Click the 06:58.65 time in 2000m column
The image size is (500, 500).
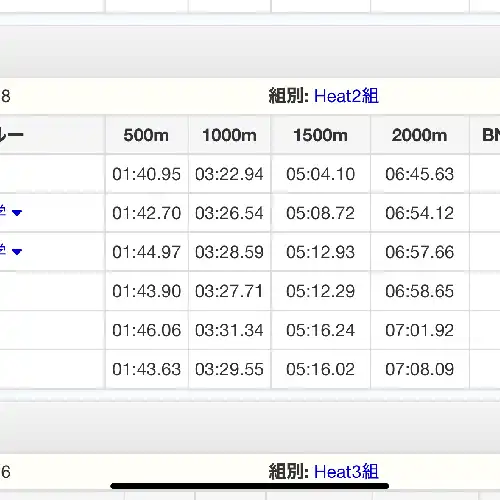[x=419, y=291]
